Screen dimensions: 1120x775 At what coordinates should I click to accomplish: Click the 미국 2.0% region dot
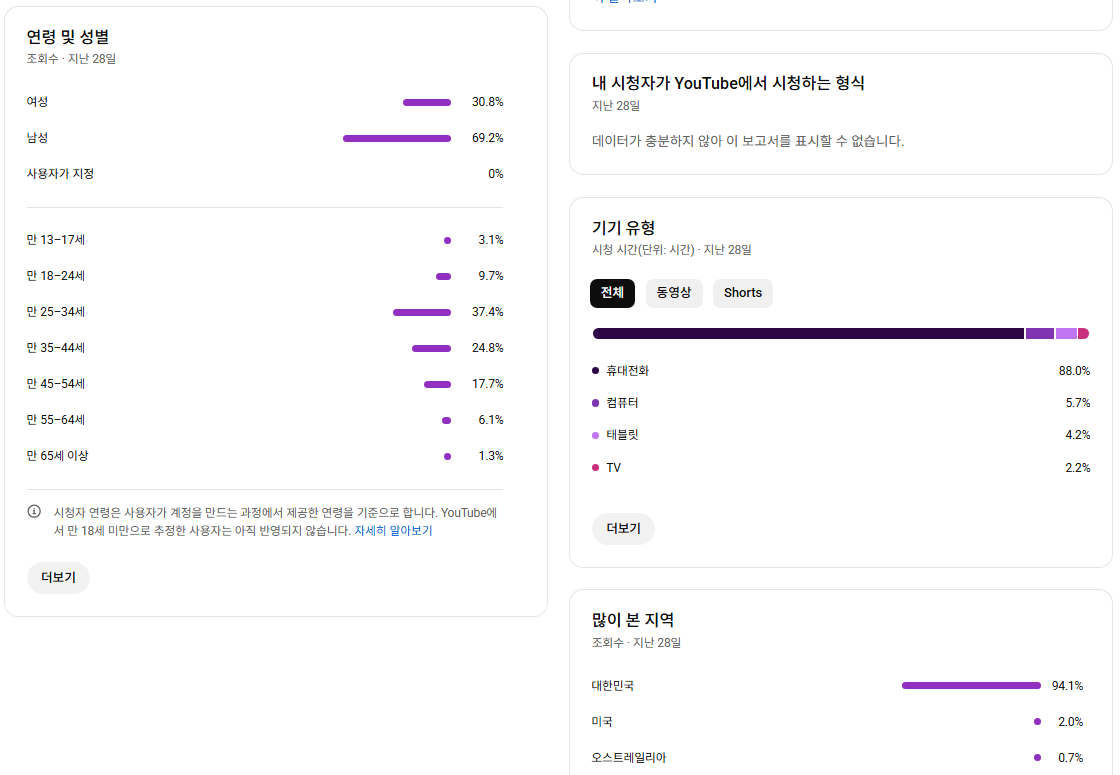[x=1037, y=722]
